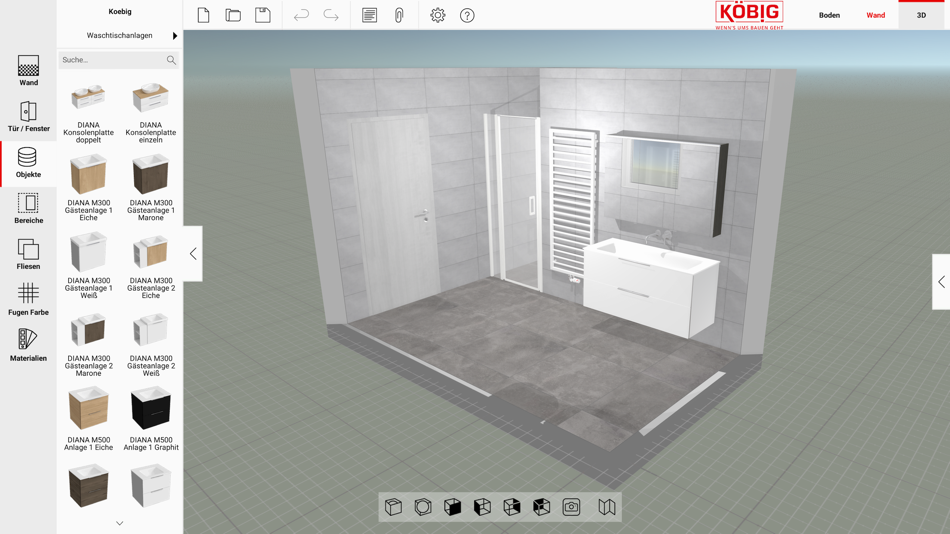Image resolution: width=950 pixels, height=534 pixels.
Task: Undo last action with left arrow
Action: (301, 16)
